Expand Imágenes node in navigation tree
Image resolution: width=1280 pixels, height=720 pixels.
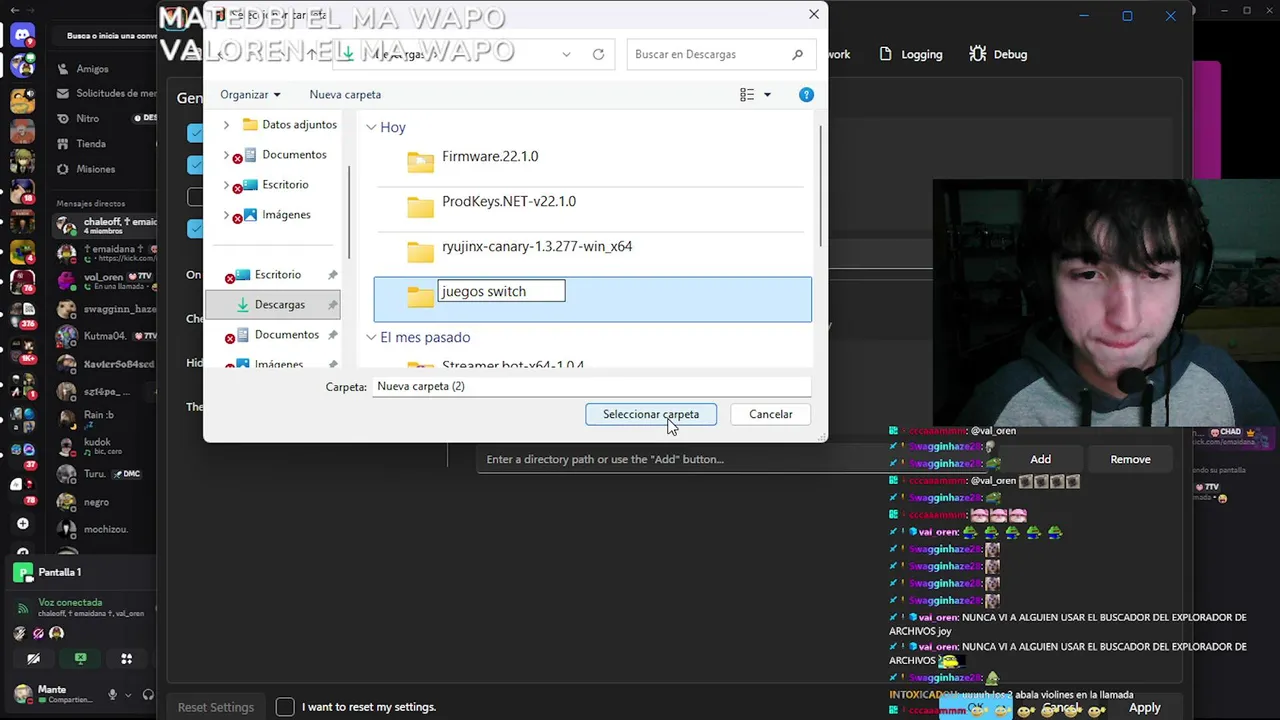coord(226,215)
